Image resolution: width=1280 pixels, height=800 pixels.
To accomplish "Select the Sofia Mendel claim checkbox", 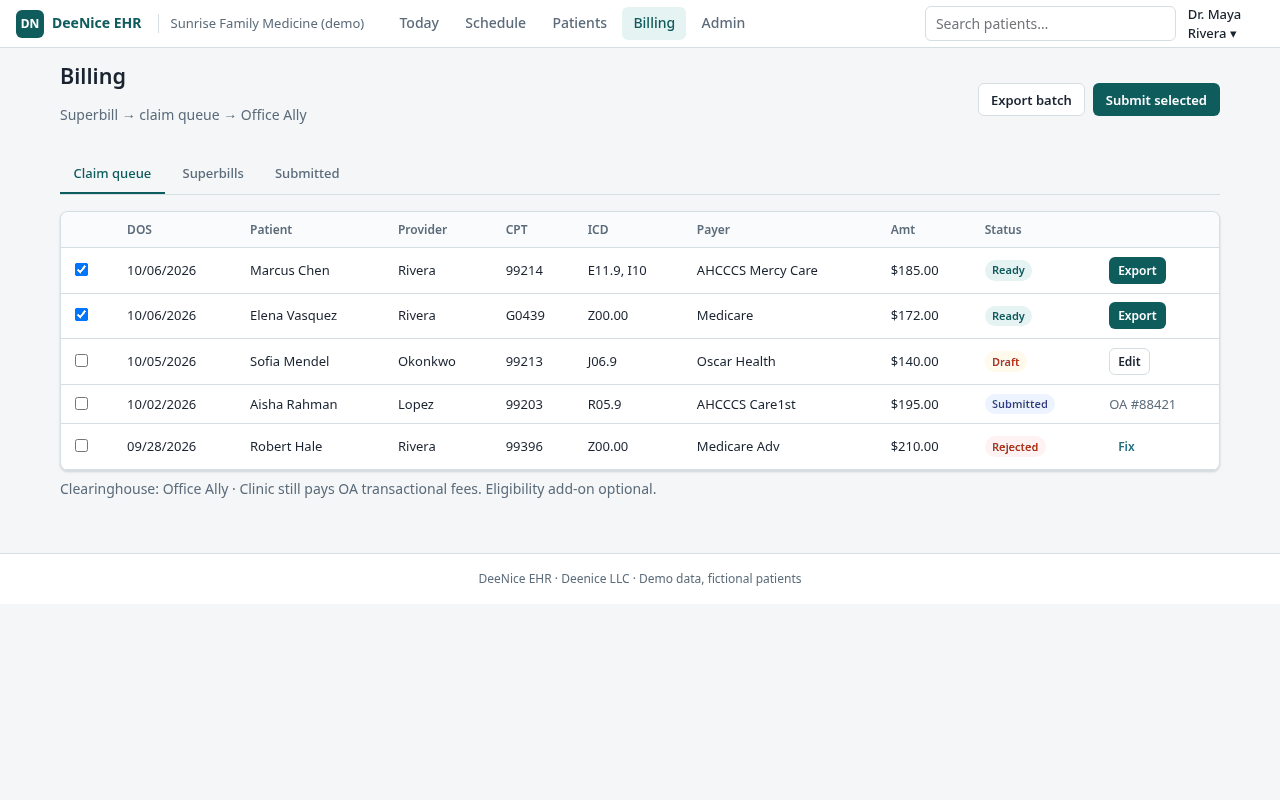I will click(82, 360).
